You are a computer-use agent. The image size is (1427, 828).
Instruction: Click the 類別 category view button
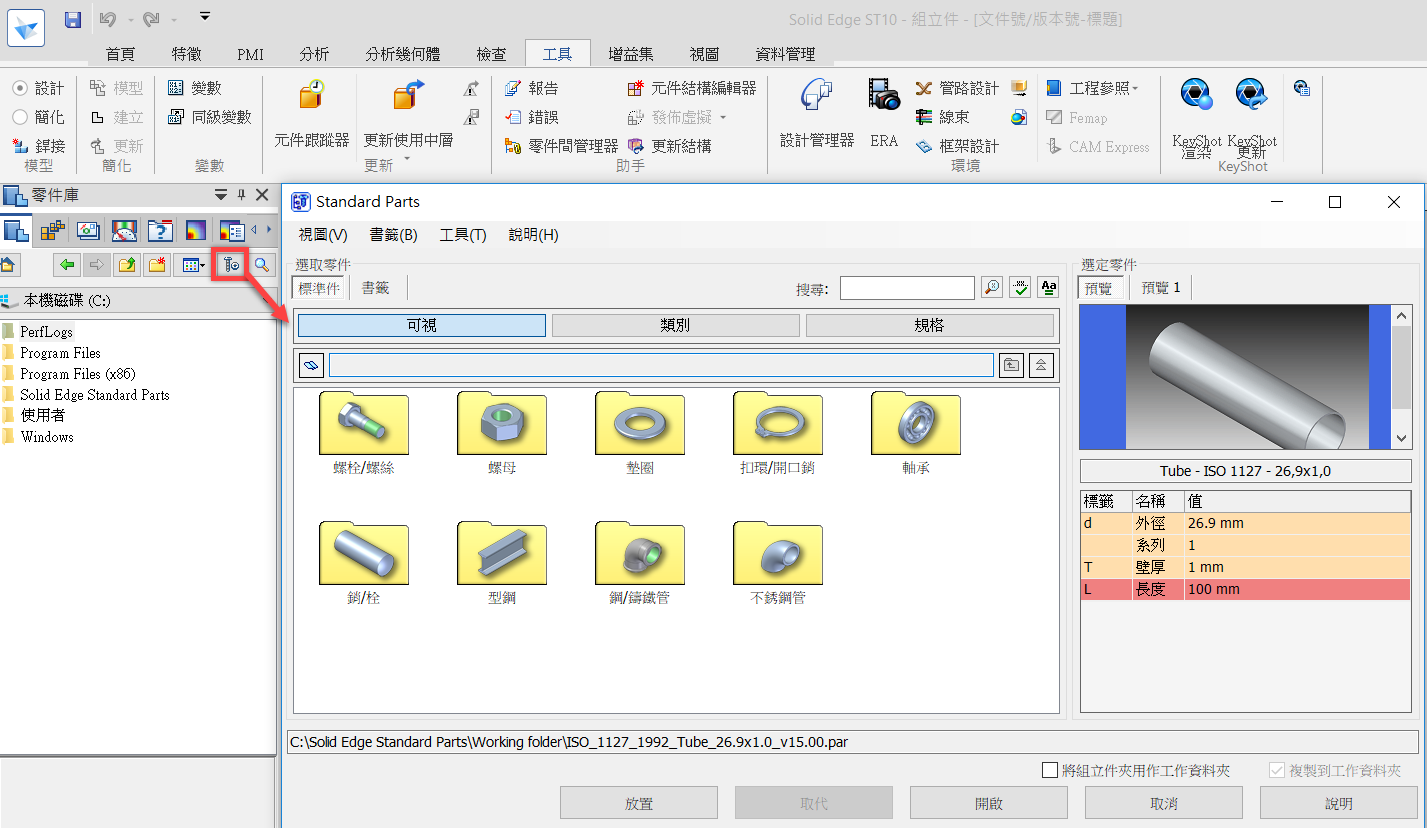click(x=676, y=325)
